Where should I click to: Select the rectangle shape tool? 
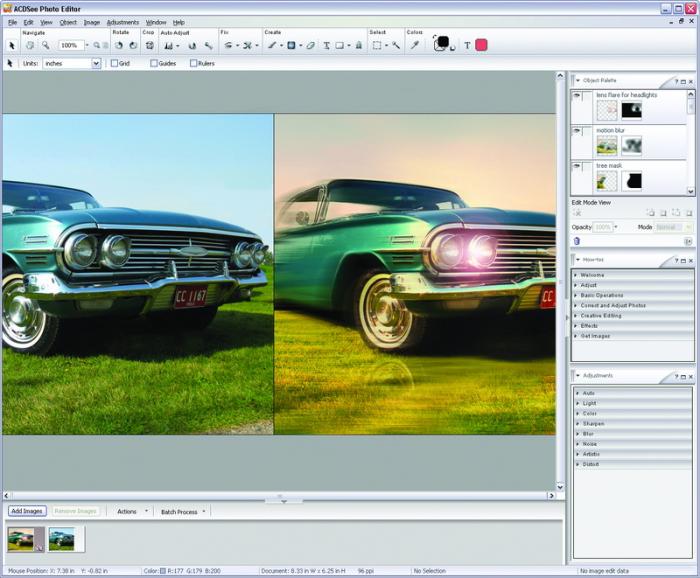[340, 46]
